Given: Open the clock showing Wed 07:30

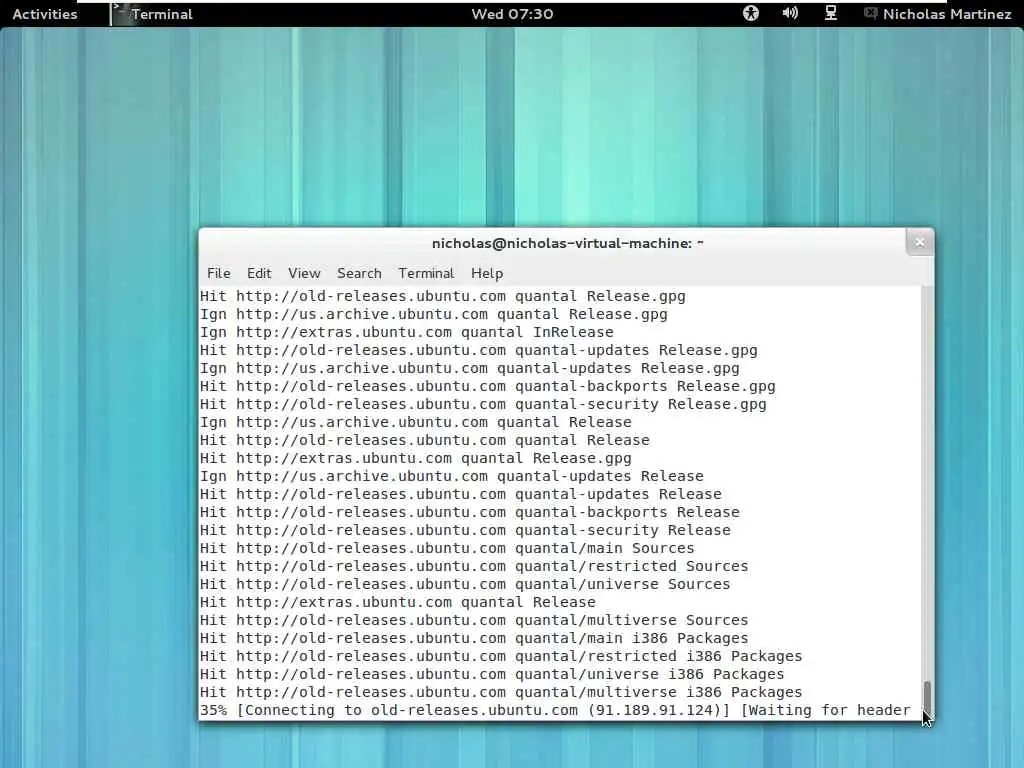Looking at the screenshot, I should point(512,14).
